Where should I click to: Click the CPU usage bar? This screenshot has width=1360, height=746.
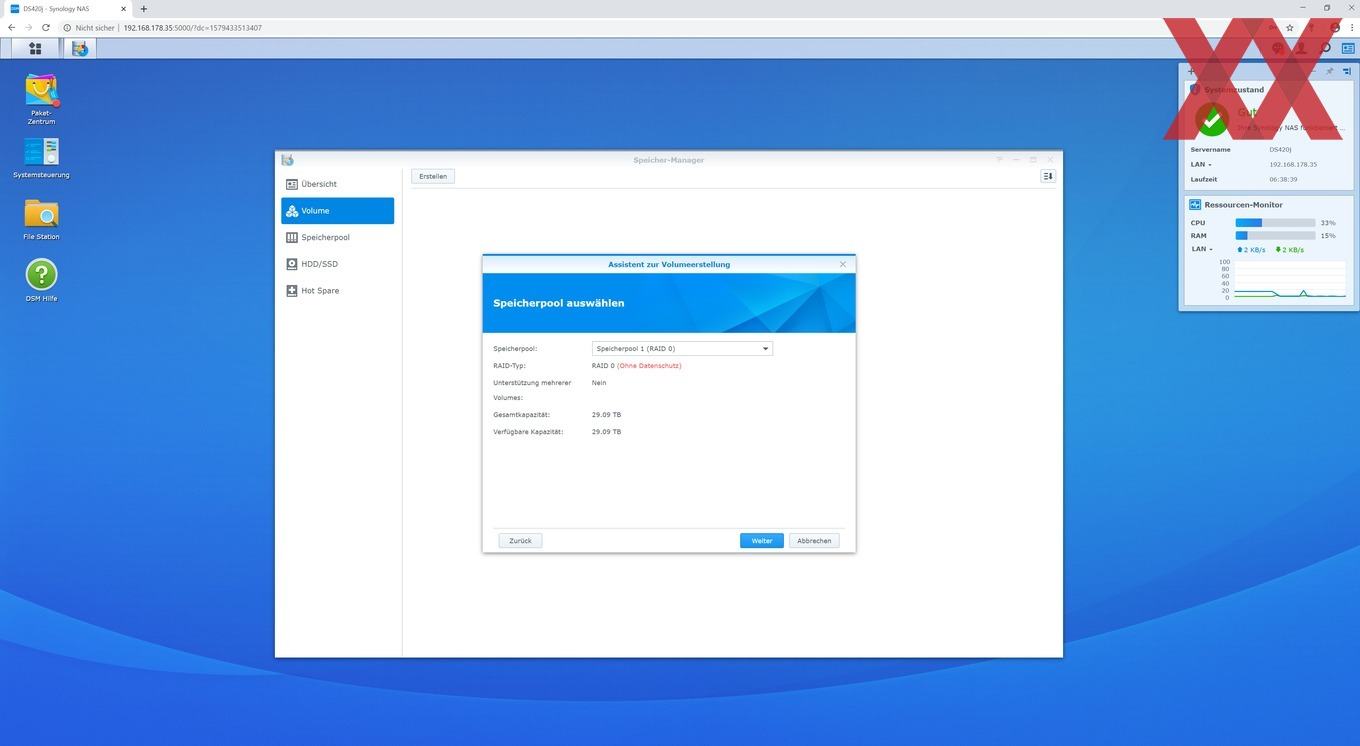1275,223
